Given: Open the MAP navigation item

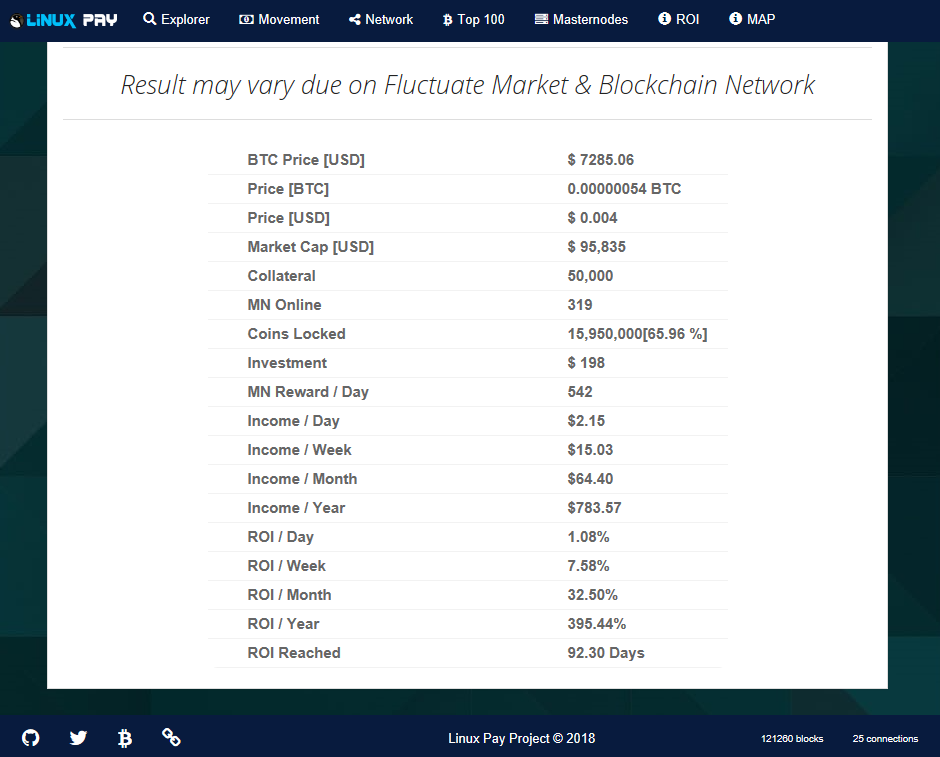Looking at the screenshot, I should point(752,19).
